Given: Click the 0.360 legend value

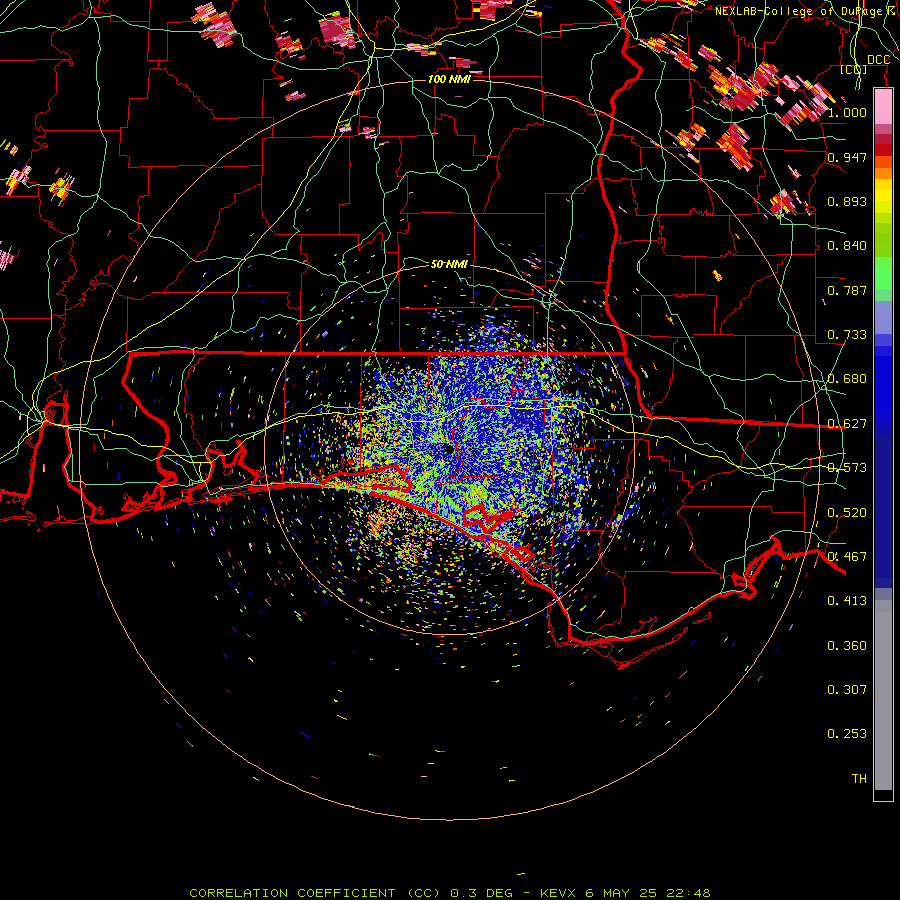Looking at the screenshot, I should coord(847,646).
